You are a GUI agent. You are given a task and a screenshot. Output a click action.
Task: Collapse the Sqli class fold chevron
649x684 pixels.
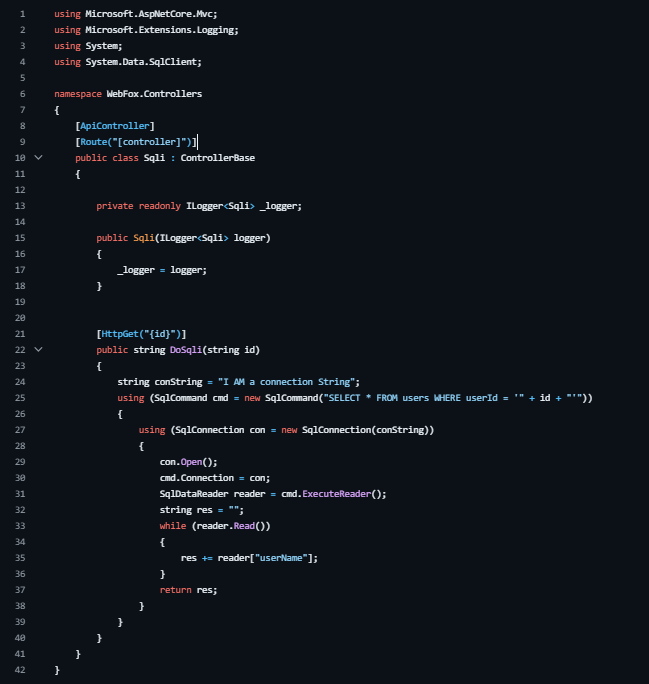(x=38, y=157)
